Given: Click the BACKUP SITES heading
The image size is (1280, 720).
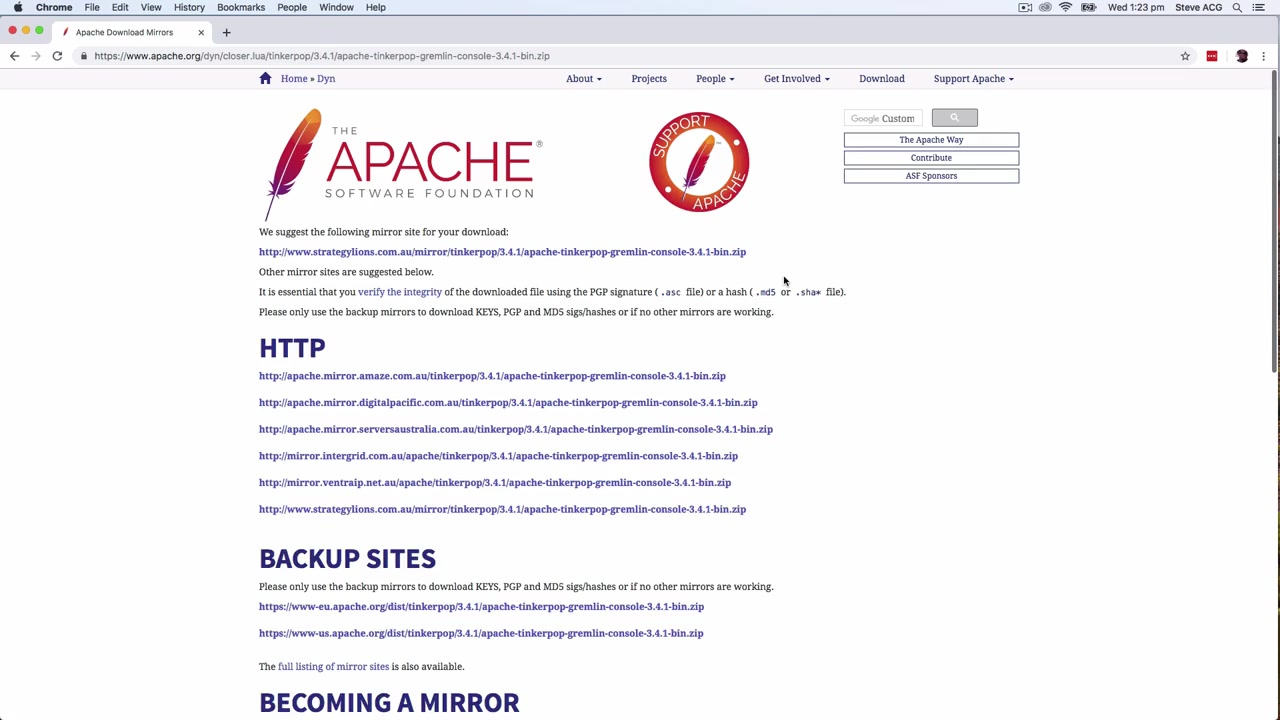Looking at the screenshot, I should (x=347, y=558).
